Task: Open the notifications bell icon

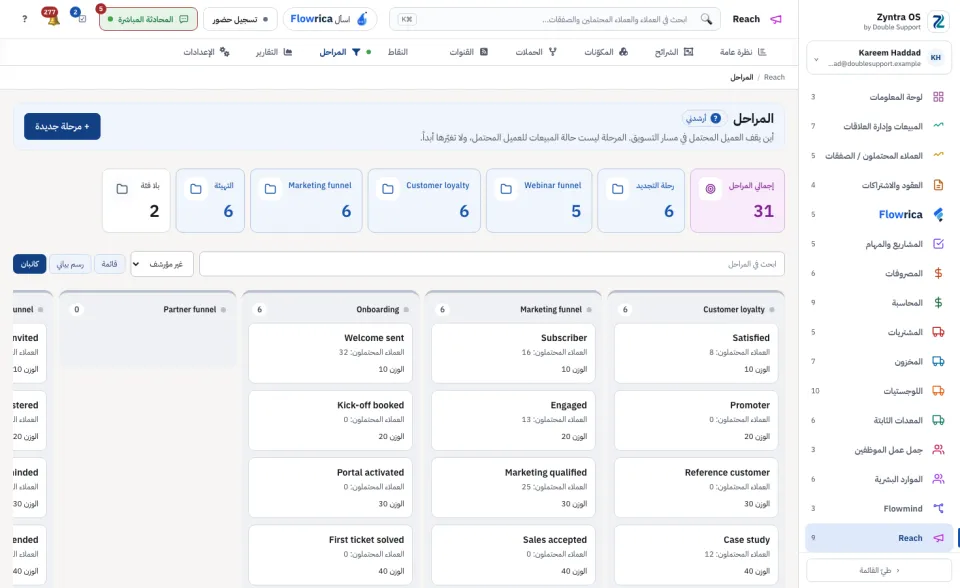Action: [x=53, y=19]
